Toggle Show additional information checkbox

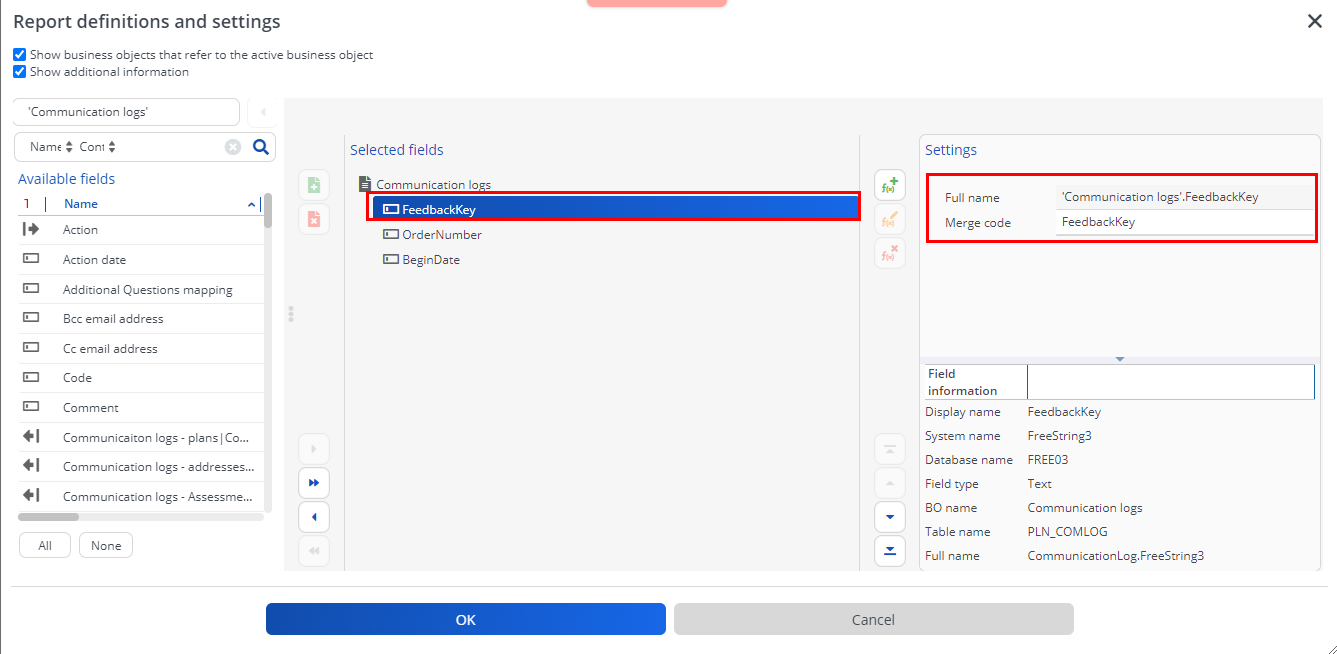point(20,72)
